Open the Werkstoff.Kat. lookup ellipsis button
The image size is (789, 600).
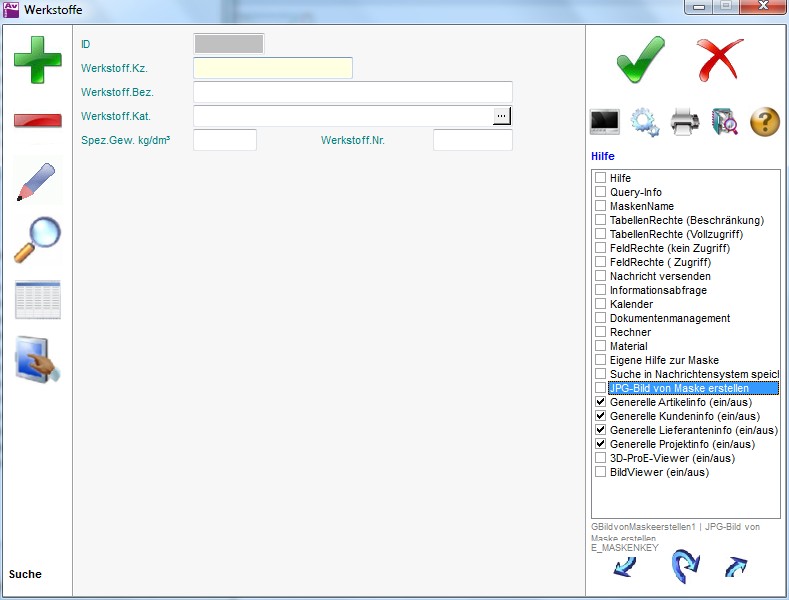[502, 116]
